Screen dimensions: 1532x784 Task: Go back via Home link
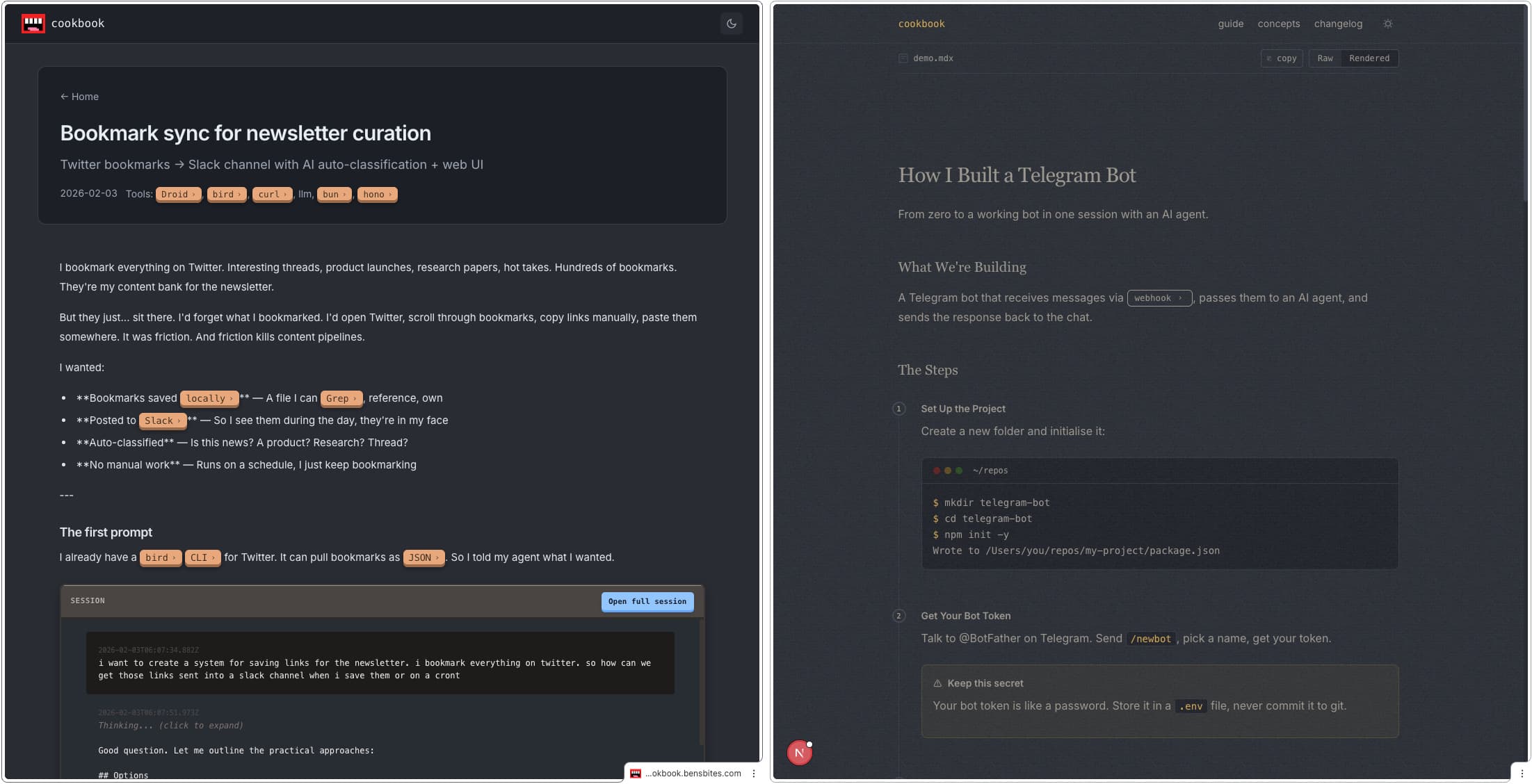click(79, 97)
